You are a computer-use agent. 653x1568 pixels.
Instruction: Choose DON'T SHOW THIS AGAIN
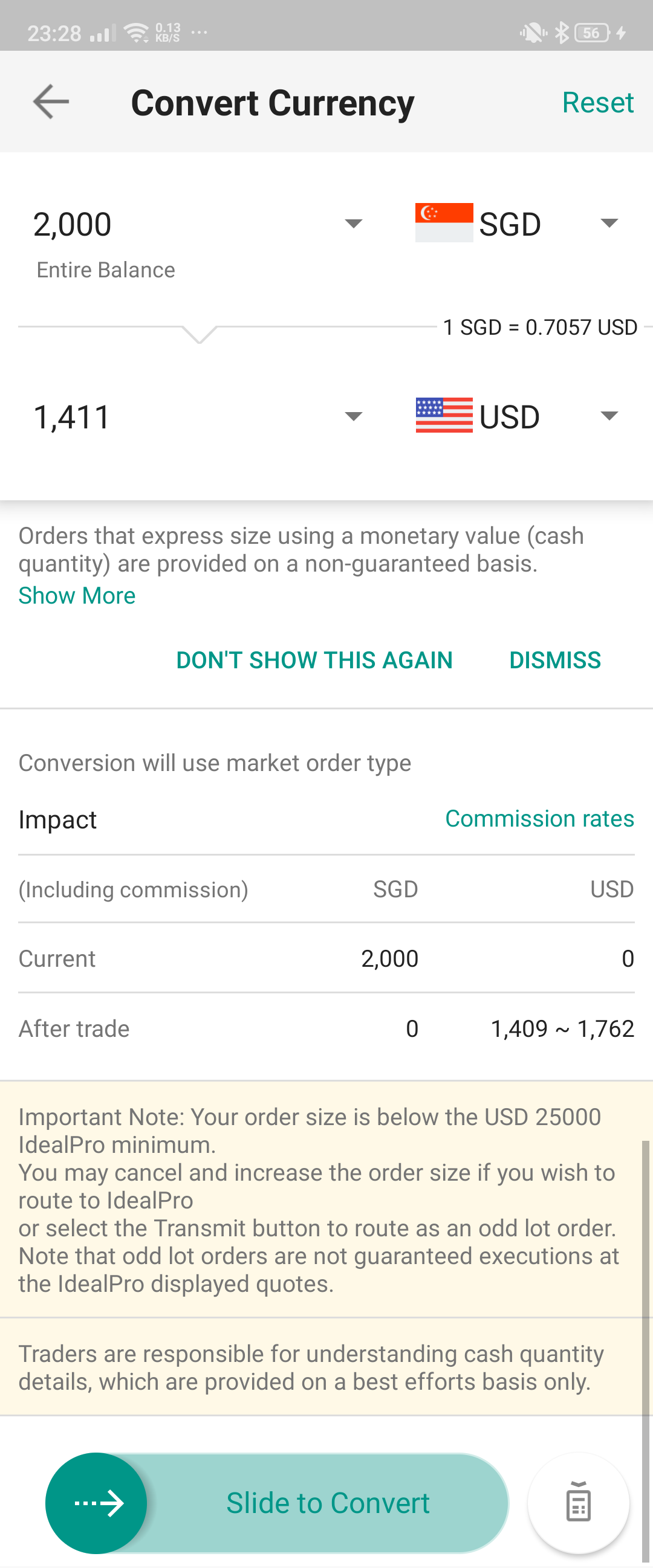[314, 660]
